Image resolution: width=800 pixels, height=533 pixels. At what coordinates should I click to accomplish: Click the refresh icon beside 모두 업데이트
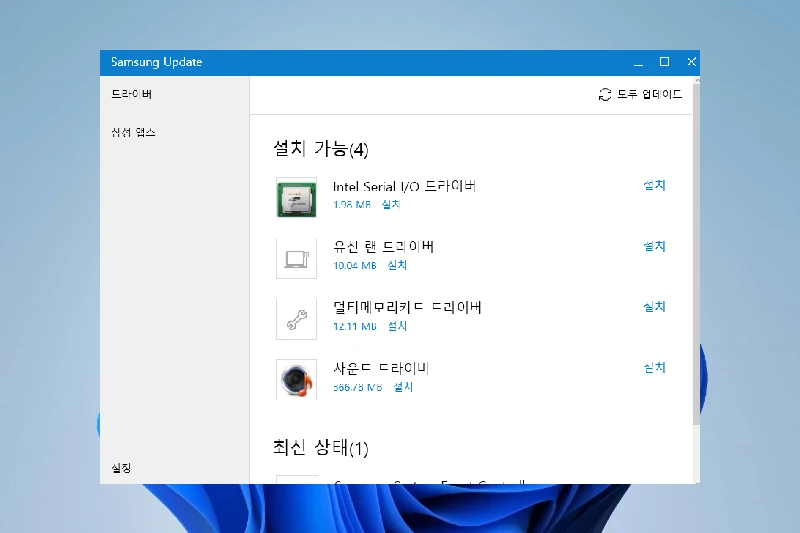(605, 94)
